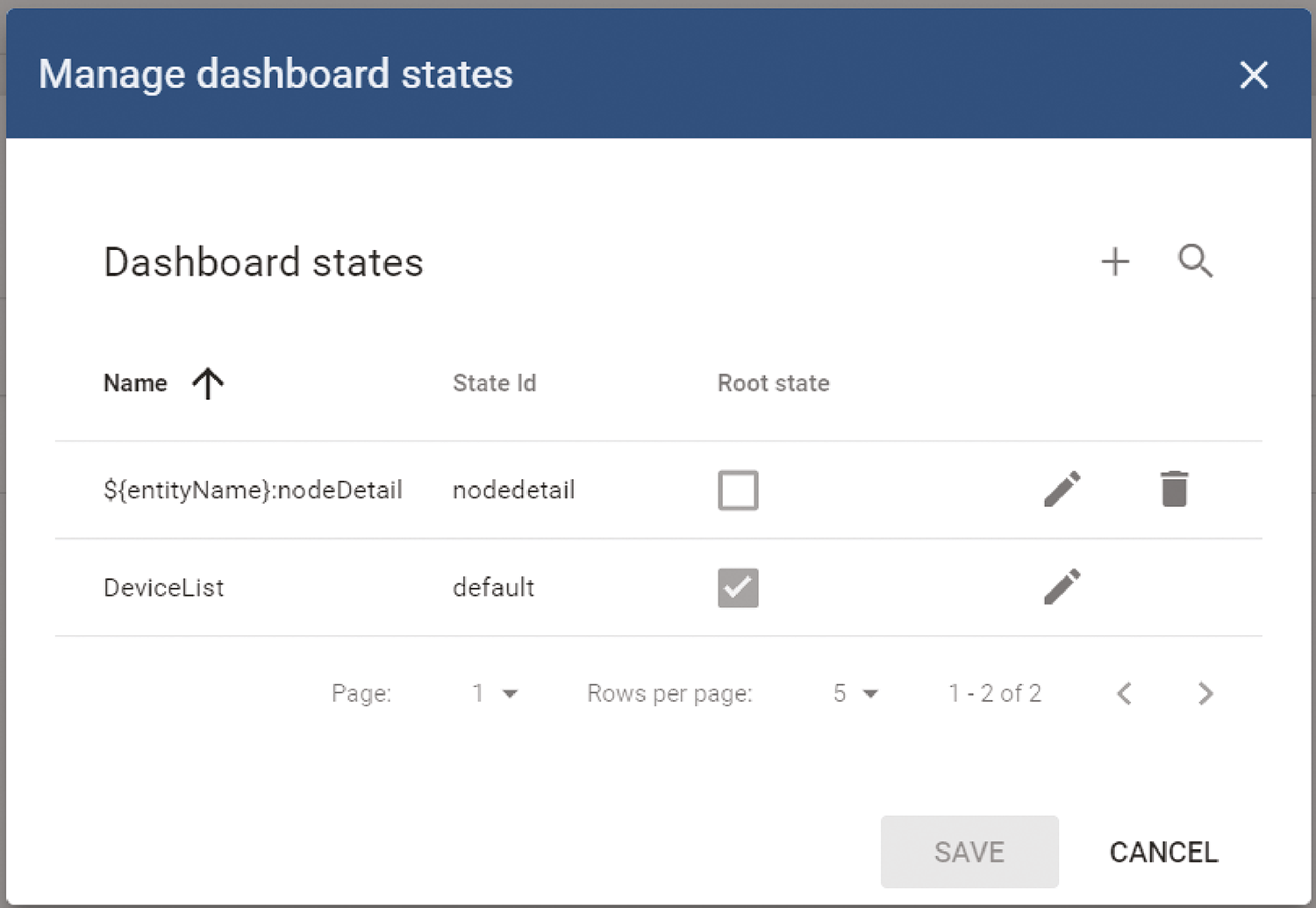
Task: Add a new dashboard state
Action: 1115,261
